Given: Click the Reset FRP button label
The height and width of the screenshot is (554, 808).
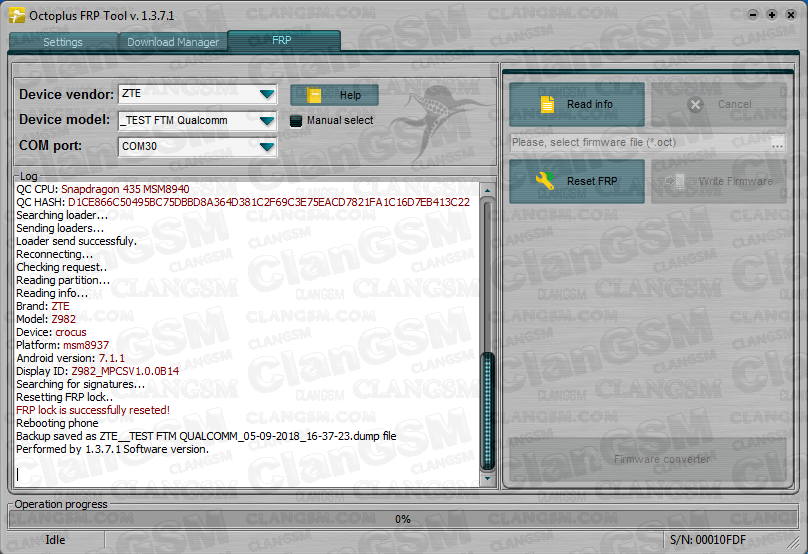Looking at the screenshot, I should [592, 181].
